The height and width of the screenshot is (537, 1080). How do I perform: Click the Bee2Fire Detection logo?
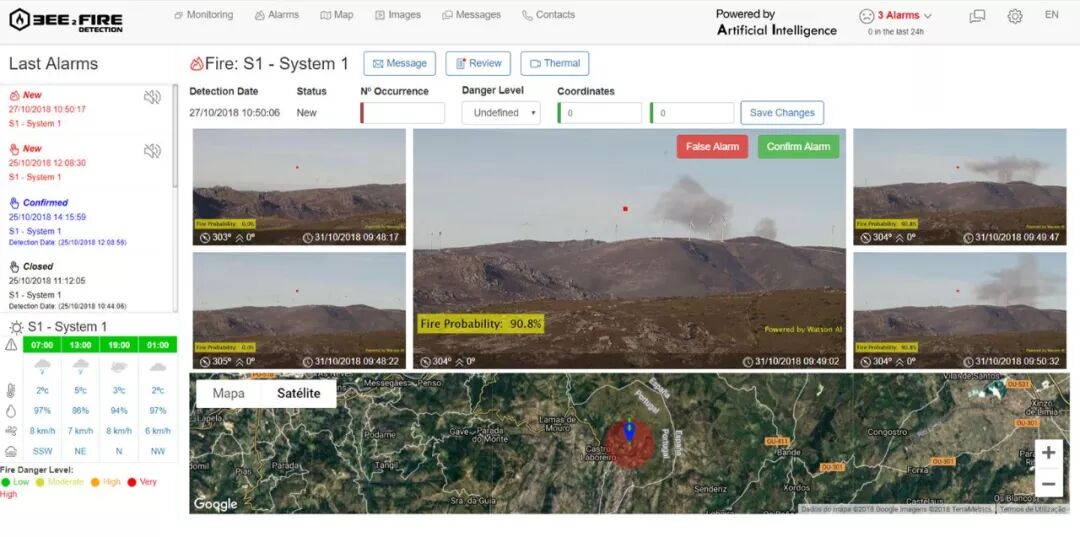(66, 18)
